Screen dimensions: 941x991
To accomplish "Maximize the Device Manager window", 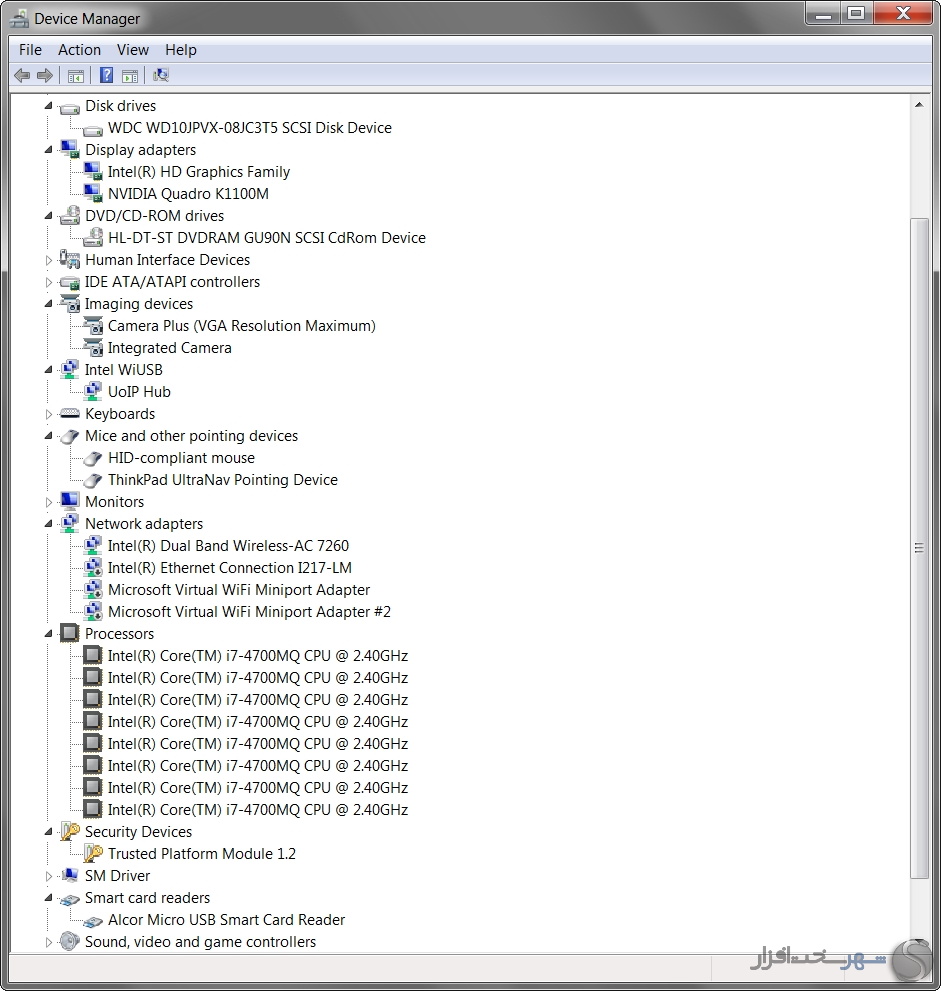I will tap(856, 14).
